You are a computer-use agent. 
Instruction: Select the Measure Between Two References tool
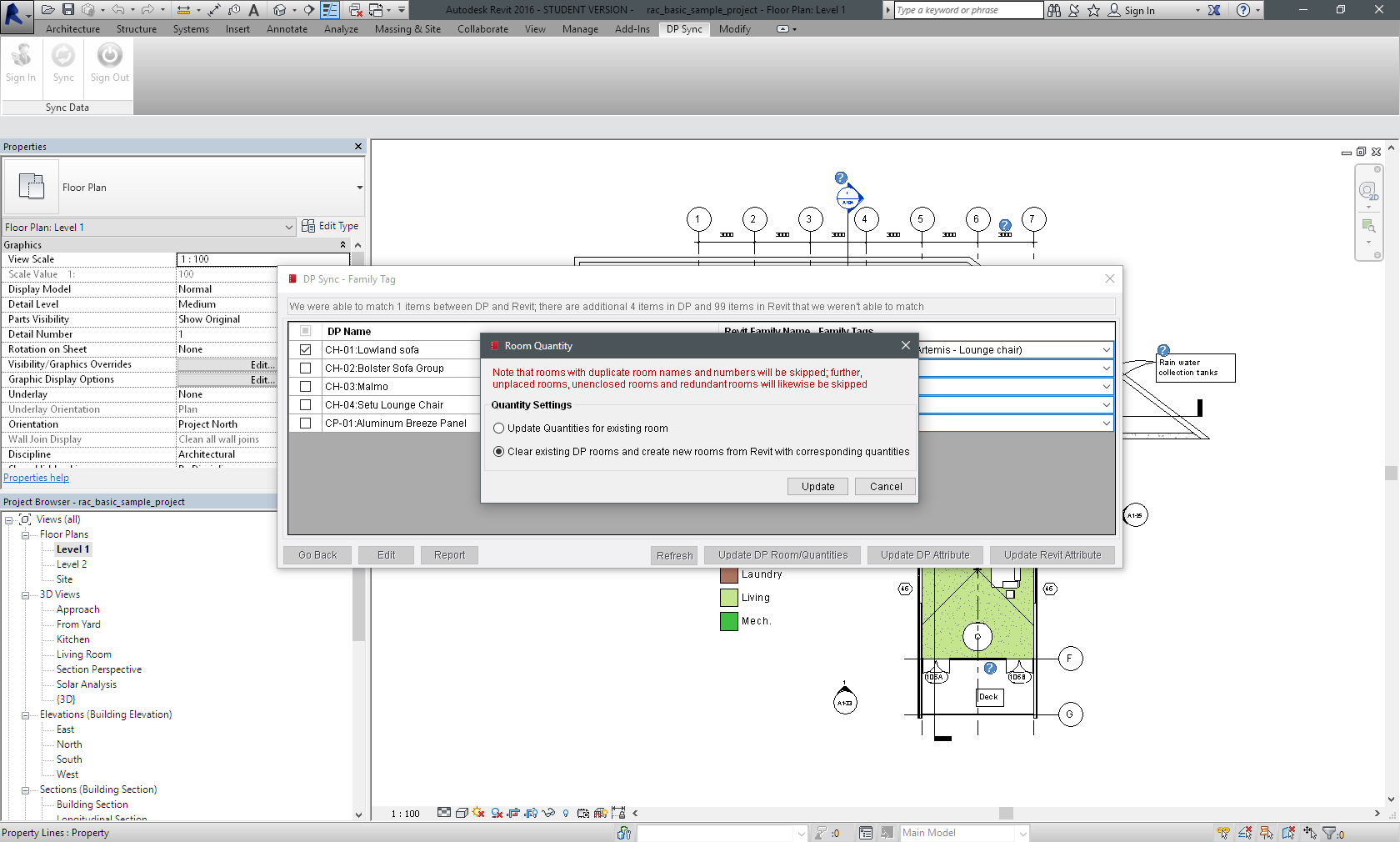coord(183,10)
